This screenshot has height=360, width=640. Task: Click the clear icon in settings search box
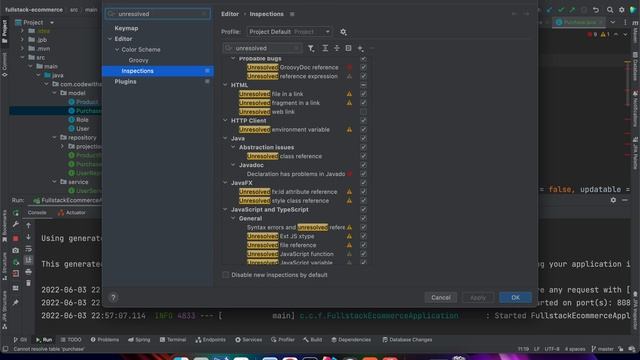click(x=204, y=14)
